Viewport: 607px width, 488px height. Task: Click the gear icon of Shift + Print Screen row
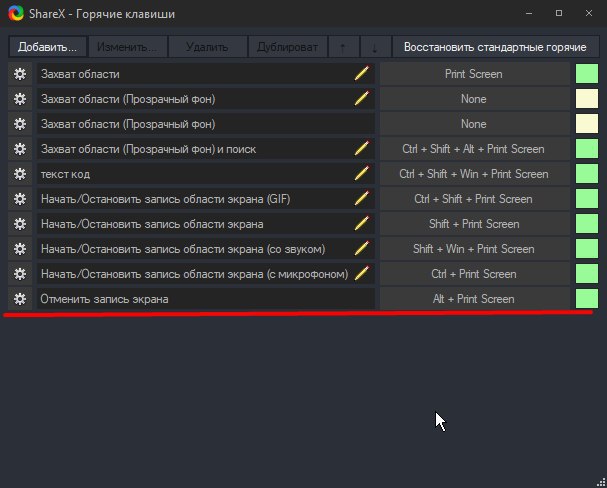tap(20, 224)
